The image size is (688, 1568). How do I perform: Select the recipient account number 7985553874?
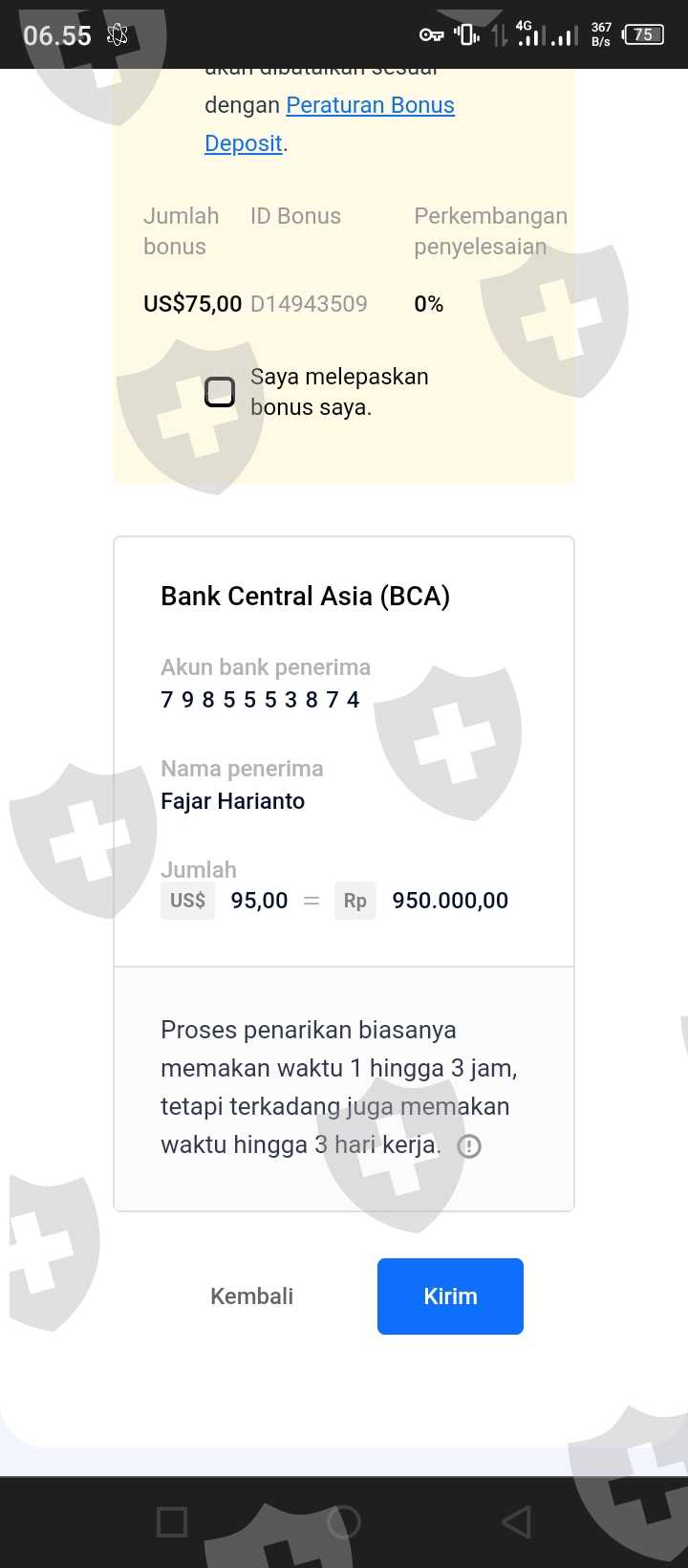point(260,700)
